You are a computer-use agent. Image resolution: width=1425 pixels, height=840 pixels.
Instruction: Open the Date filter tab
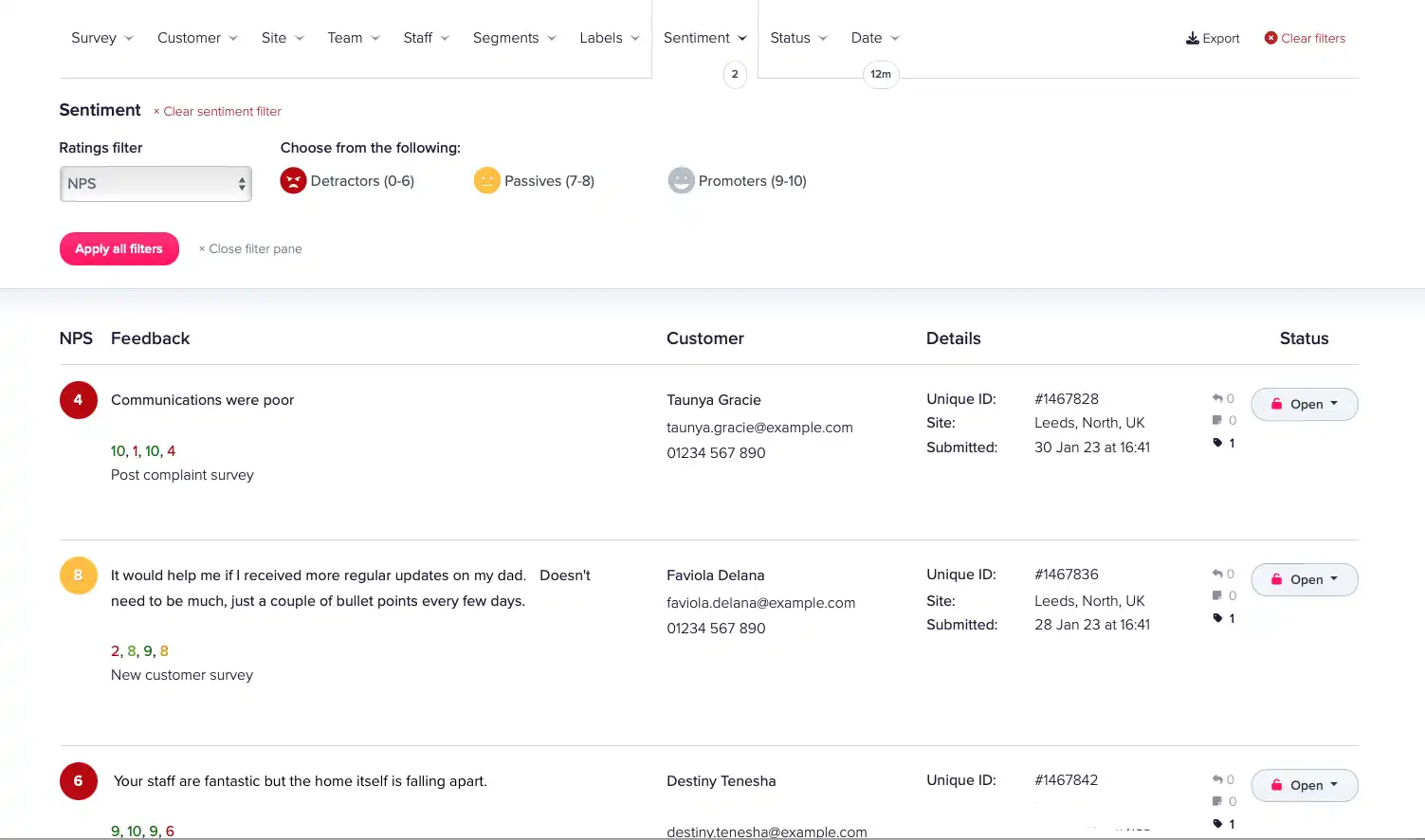click(874, 38)
